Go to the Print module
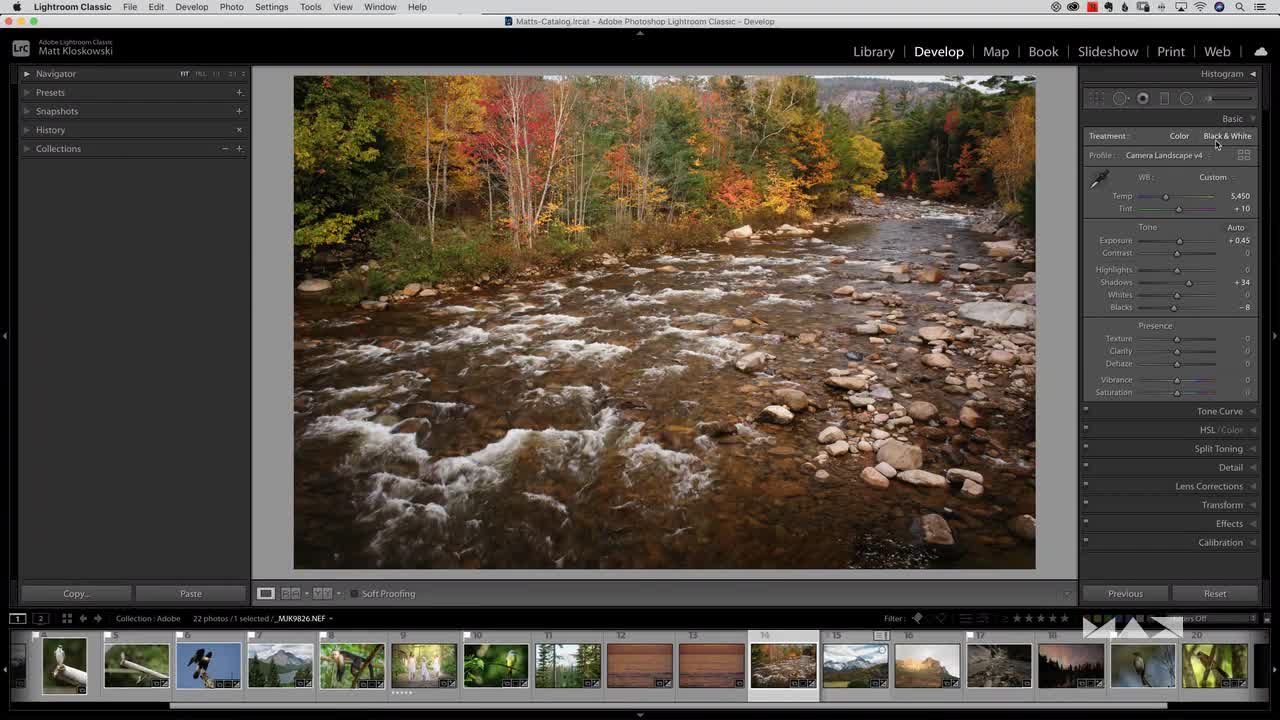 [x=1171, y=52]
